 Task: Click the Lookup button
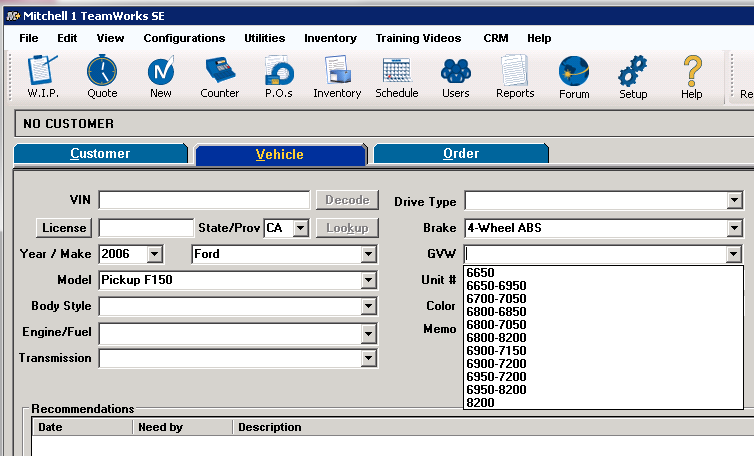[347, 228]
